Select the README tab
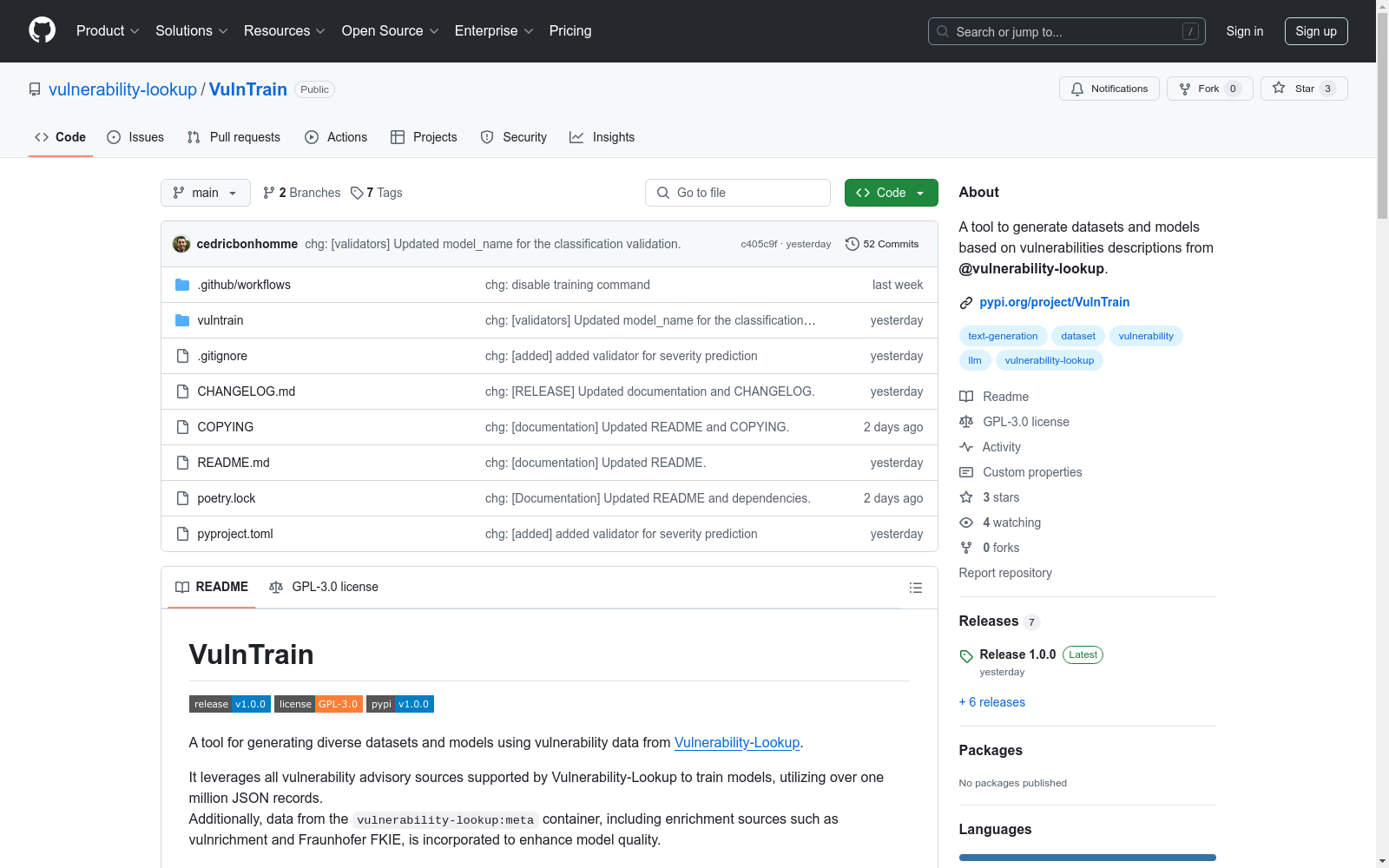The height and width of the screenshot is (868, 1389). coord(212,587)
